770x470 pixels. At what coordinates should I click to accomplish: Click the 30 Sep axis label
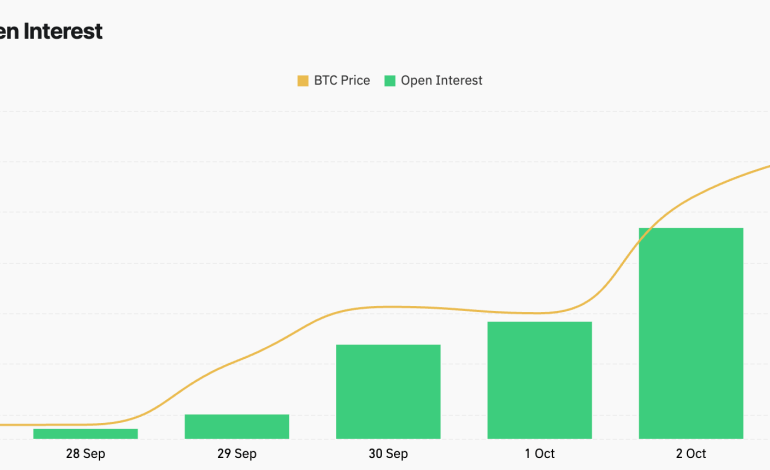tap(388, 453)
